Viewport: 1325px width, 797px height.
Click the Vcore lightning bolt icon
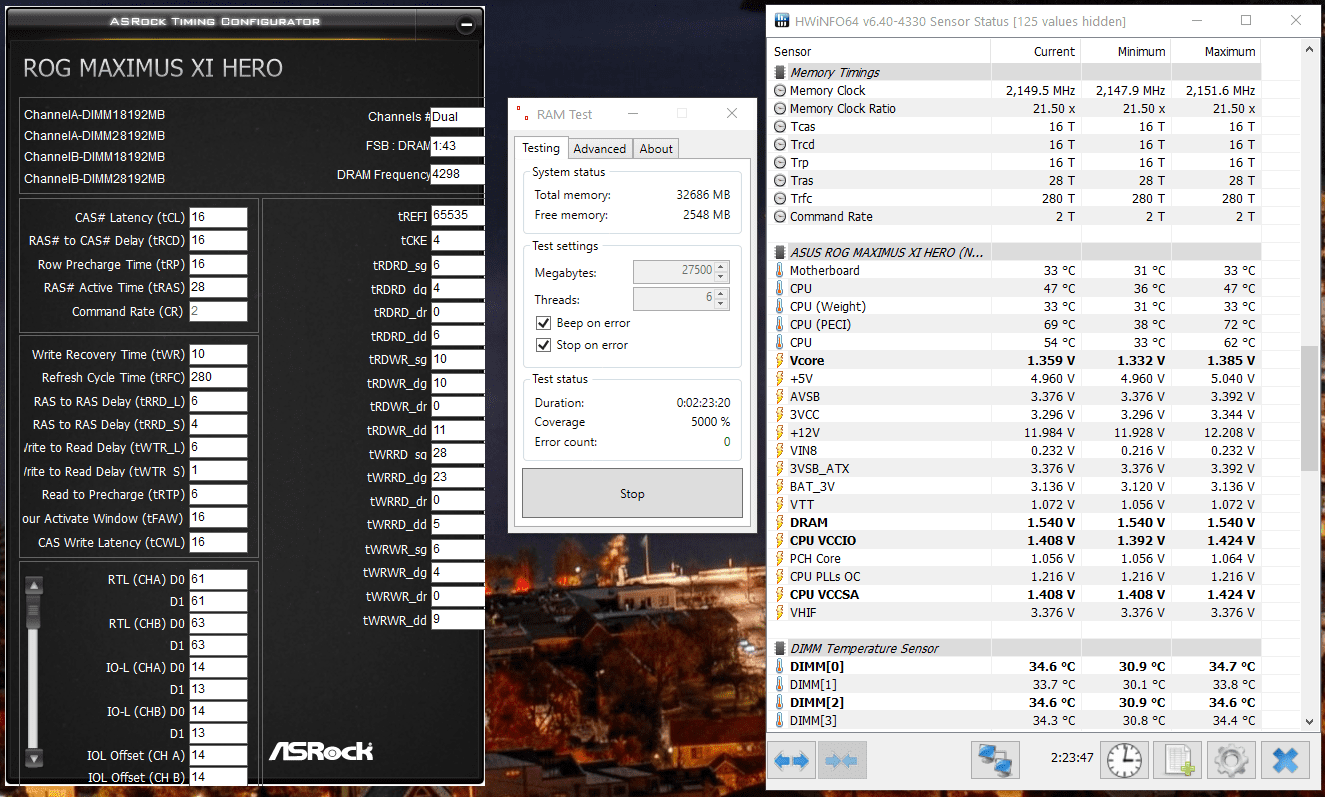click(780, 360)
